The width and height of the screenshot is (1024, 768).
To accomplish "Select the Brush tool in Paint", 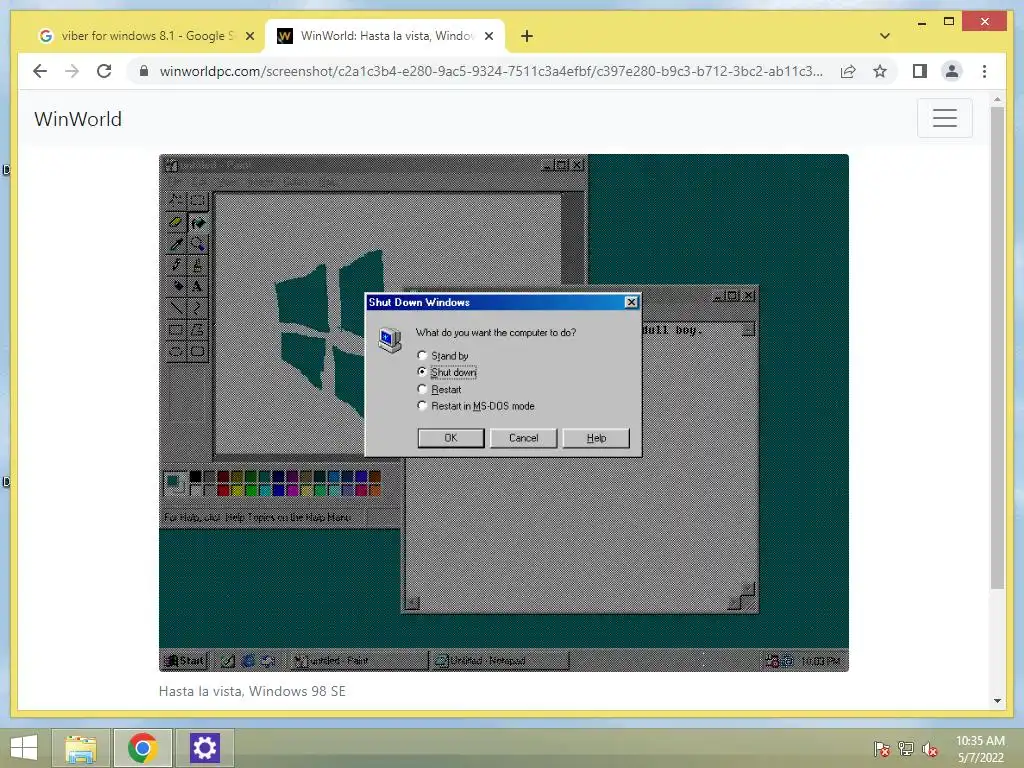I will [197, 265].
